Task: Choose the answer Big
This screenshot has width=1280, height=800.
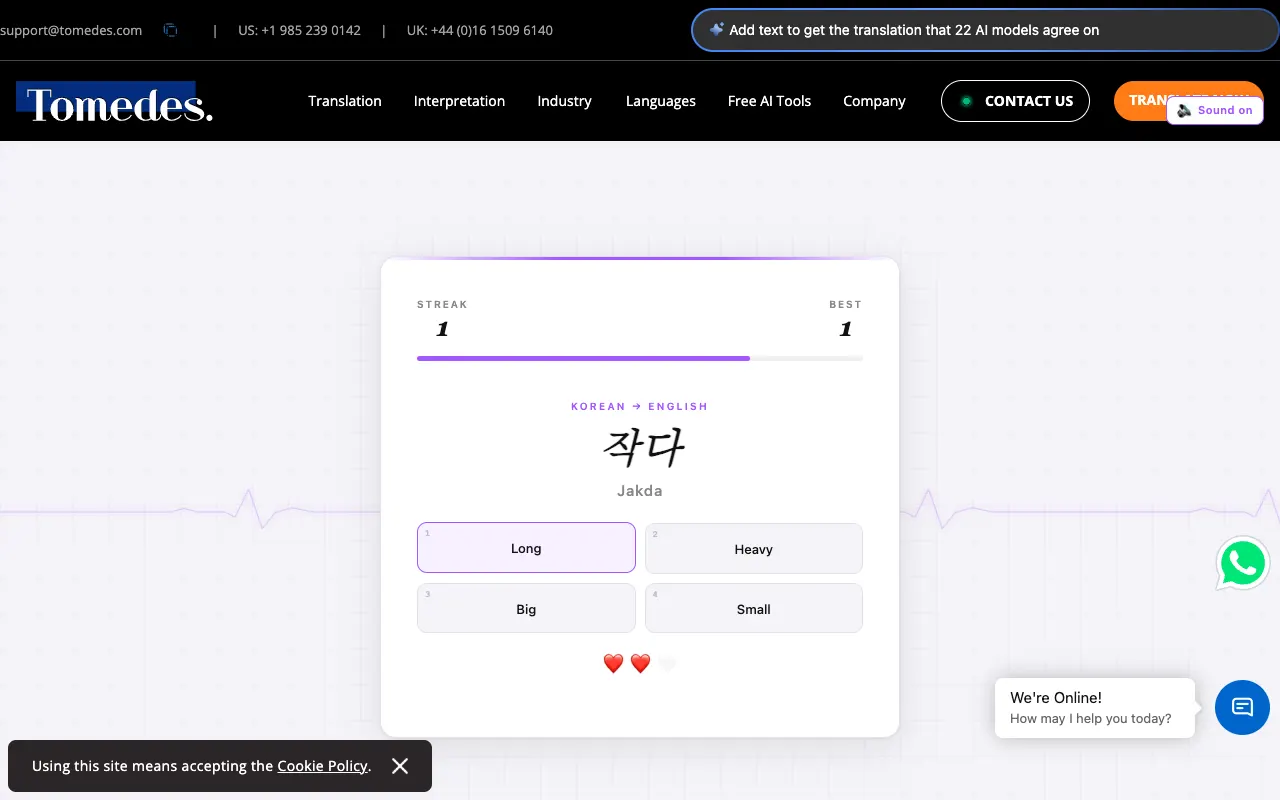Action: (x=526, y=608)
